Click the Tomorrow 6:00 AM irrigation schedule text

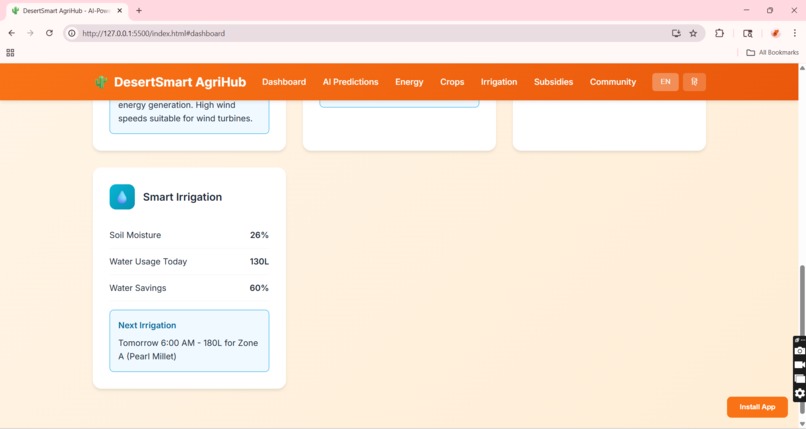pyautogui.click(x=188, y=349)
